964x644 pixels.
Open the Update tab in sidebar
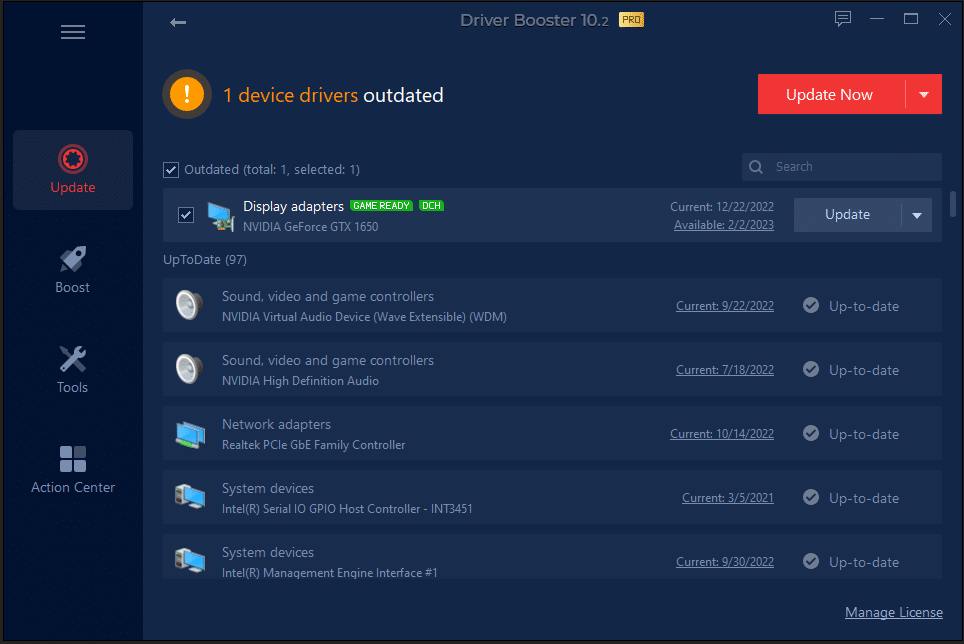point(73,170)
